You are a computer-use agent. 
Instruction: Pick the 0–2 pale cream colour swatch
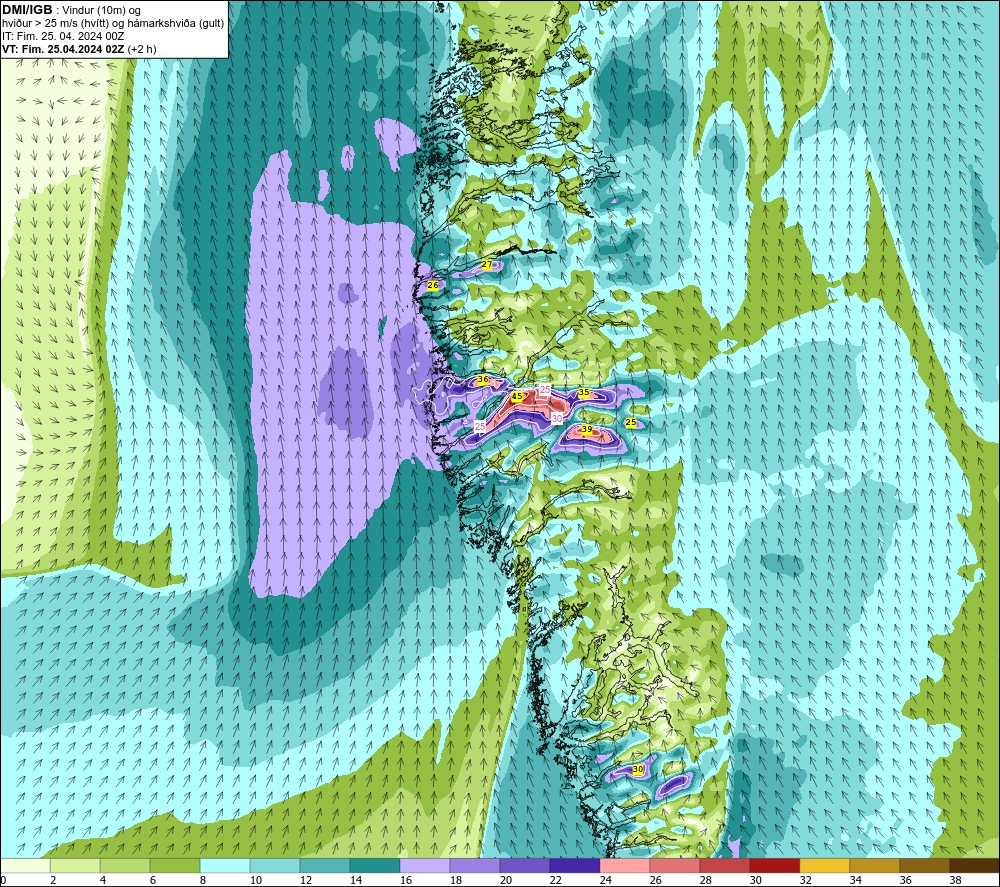25,865
